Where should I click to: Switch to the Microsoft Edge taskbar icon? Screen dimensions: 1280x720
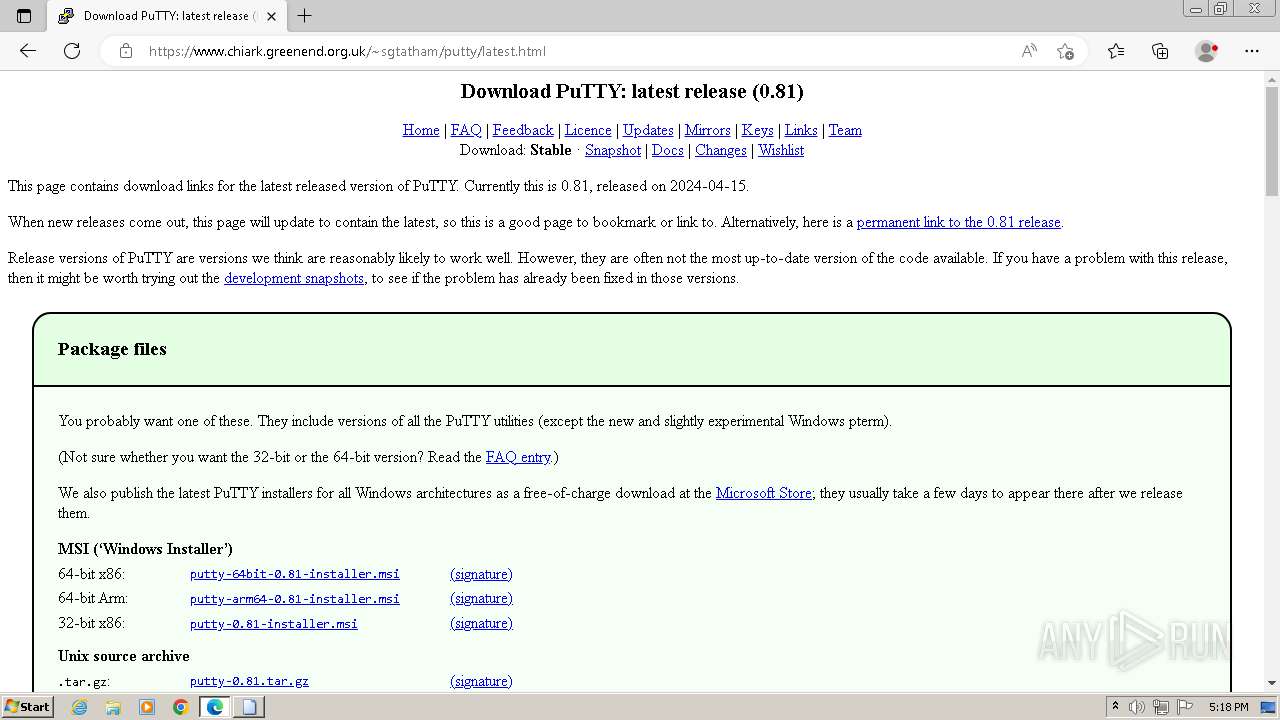pos(215,707)
